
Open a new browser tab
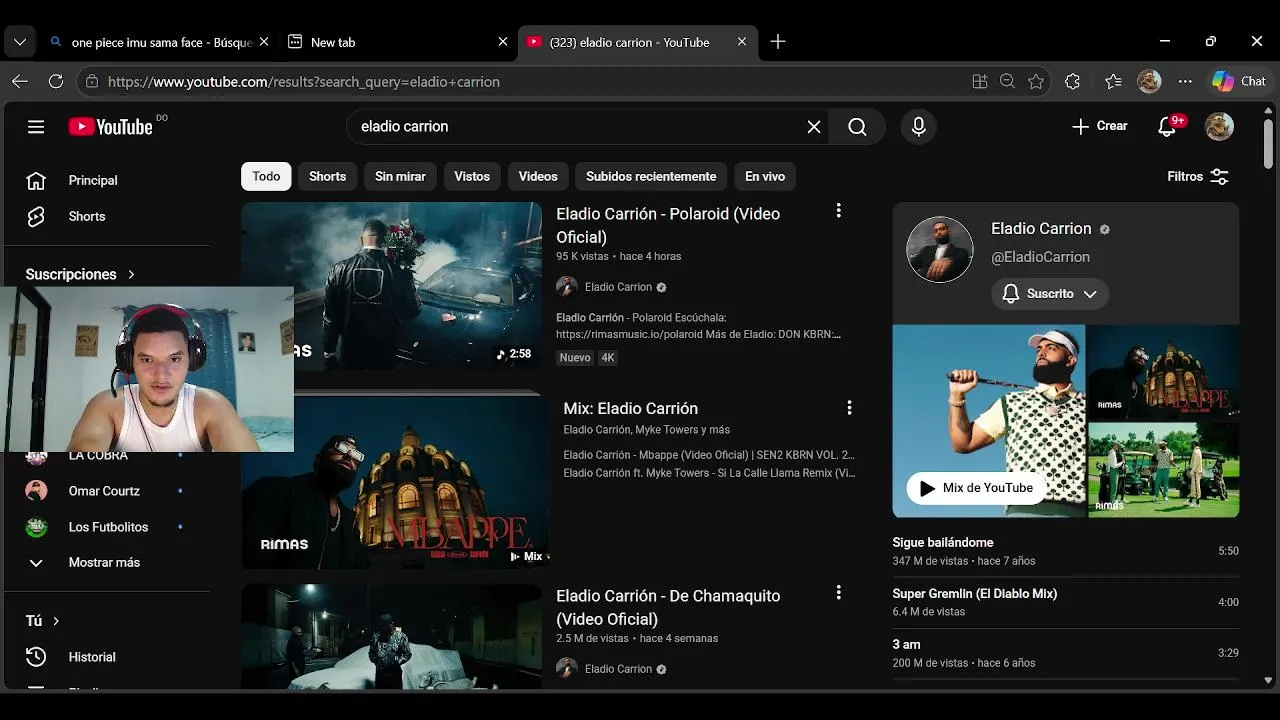(778, 42)
